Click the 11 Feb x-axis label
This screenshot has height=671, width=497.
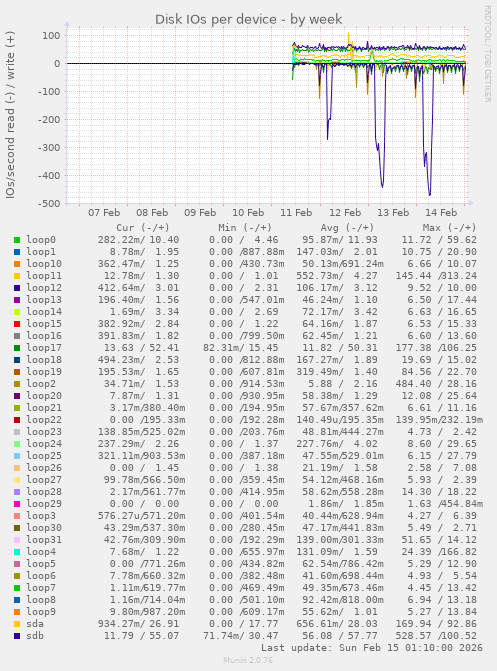[296, 213]
